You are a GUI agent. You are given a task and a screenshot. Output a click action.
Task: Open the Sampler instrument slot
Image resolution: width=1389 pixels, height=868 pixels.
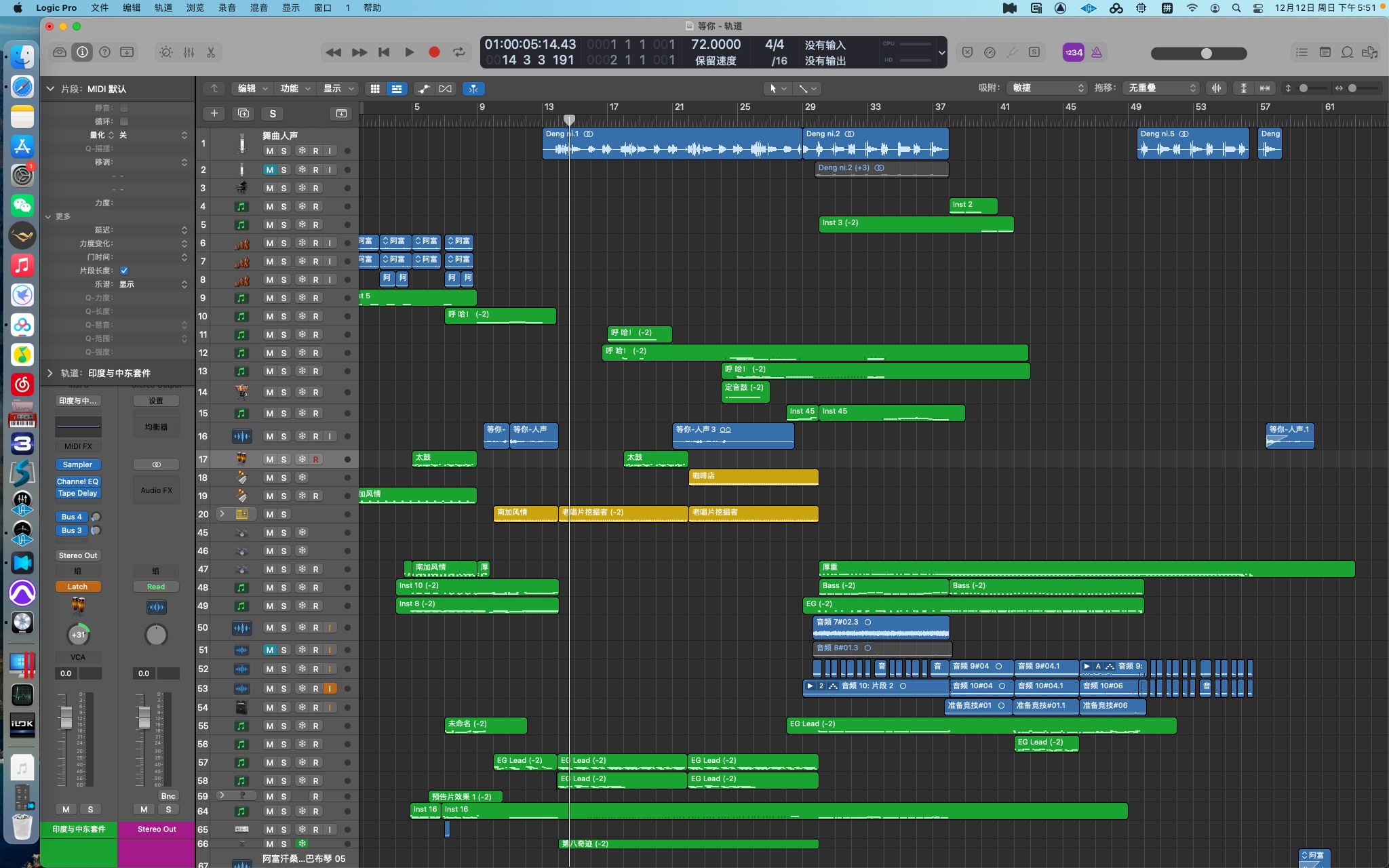click(x=78, y=465)
